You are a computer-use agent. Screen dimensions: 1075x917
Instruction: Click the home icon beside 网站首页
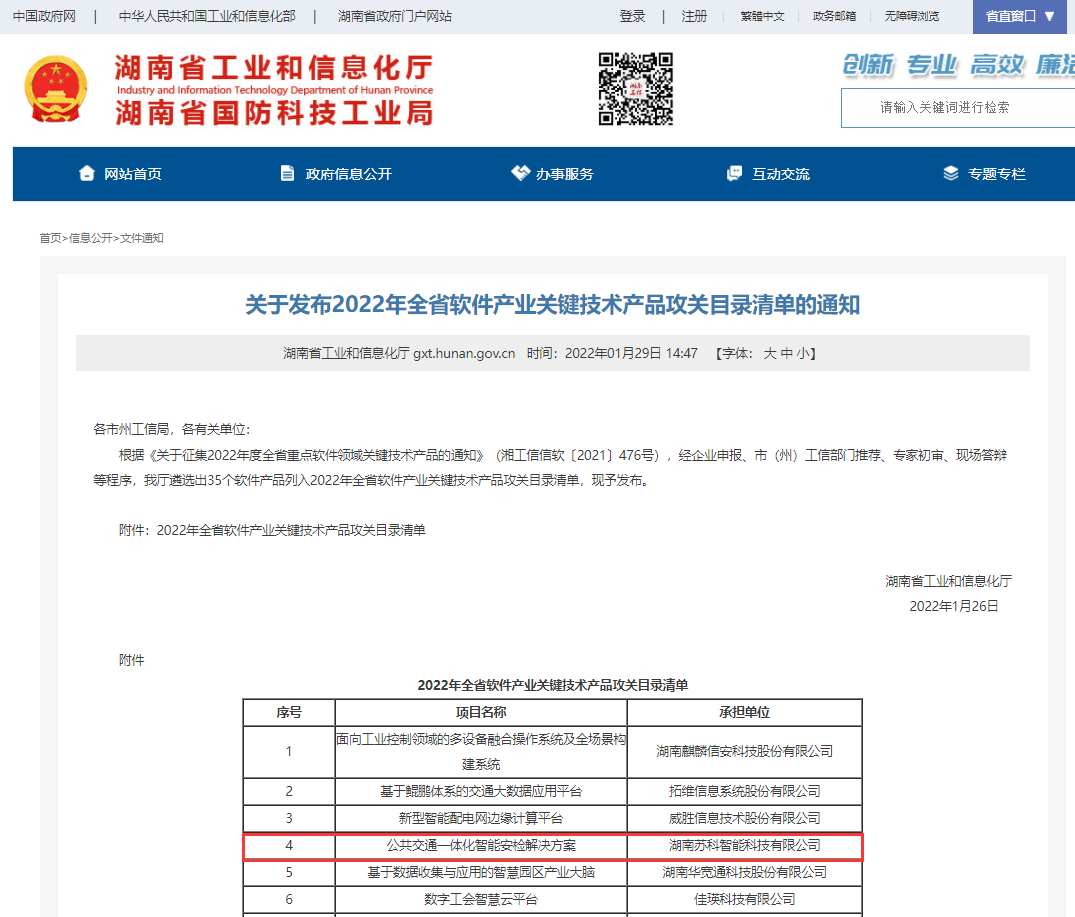87,172
